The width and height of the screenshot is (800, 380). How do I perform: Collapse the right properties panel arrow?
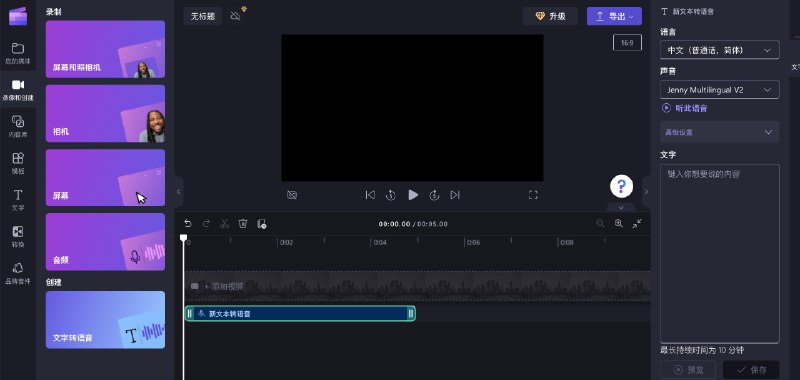pyautogui.click(x=646, y=192)
